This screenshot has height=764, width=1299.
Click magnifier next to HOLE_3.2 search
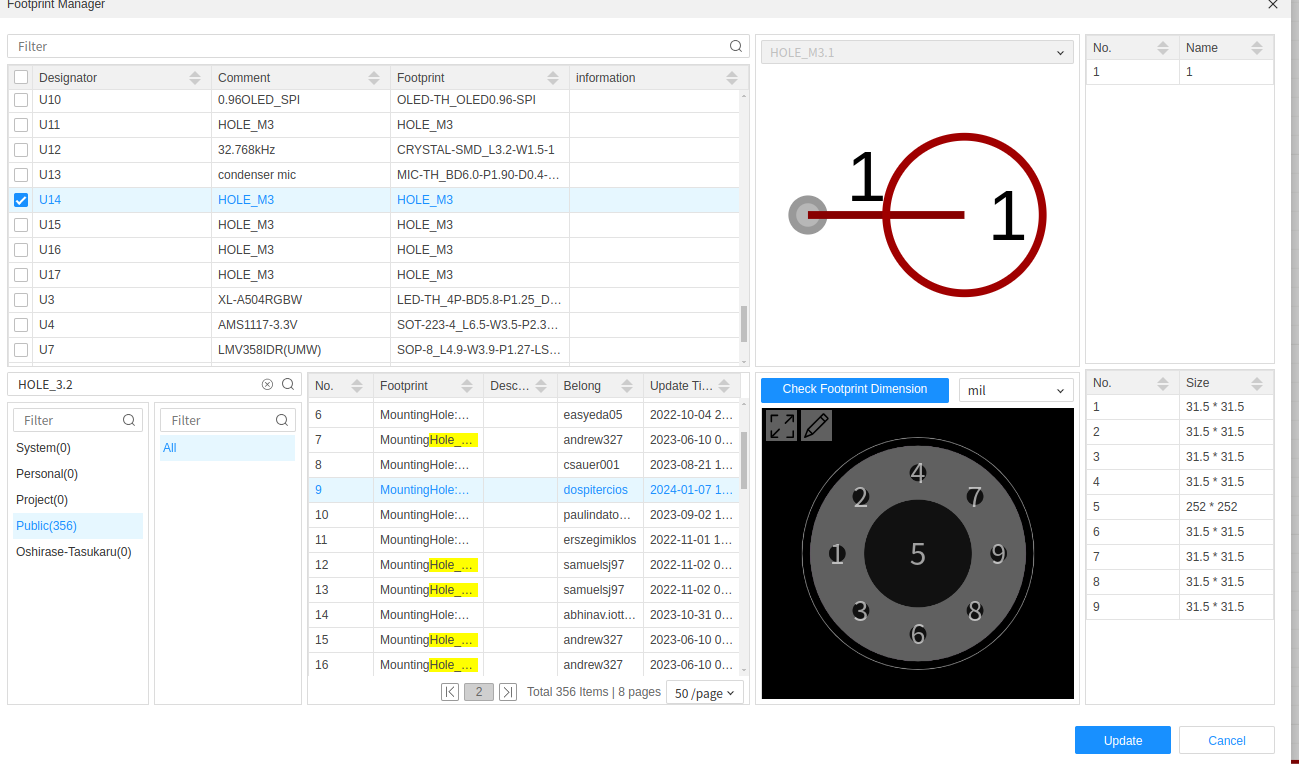coord(288,384)
